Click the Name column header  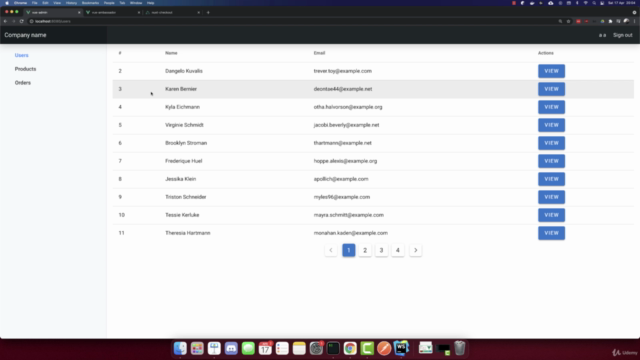(x=171, y=53)
